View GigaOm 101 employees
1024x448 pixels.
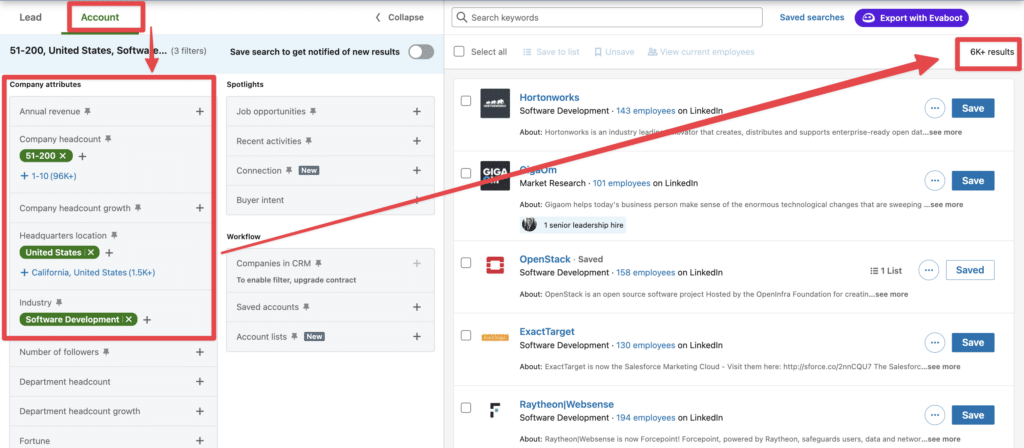(x=620, y=183)
